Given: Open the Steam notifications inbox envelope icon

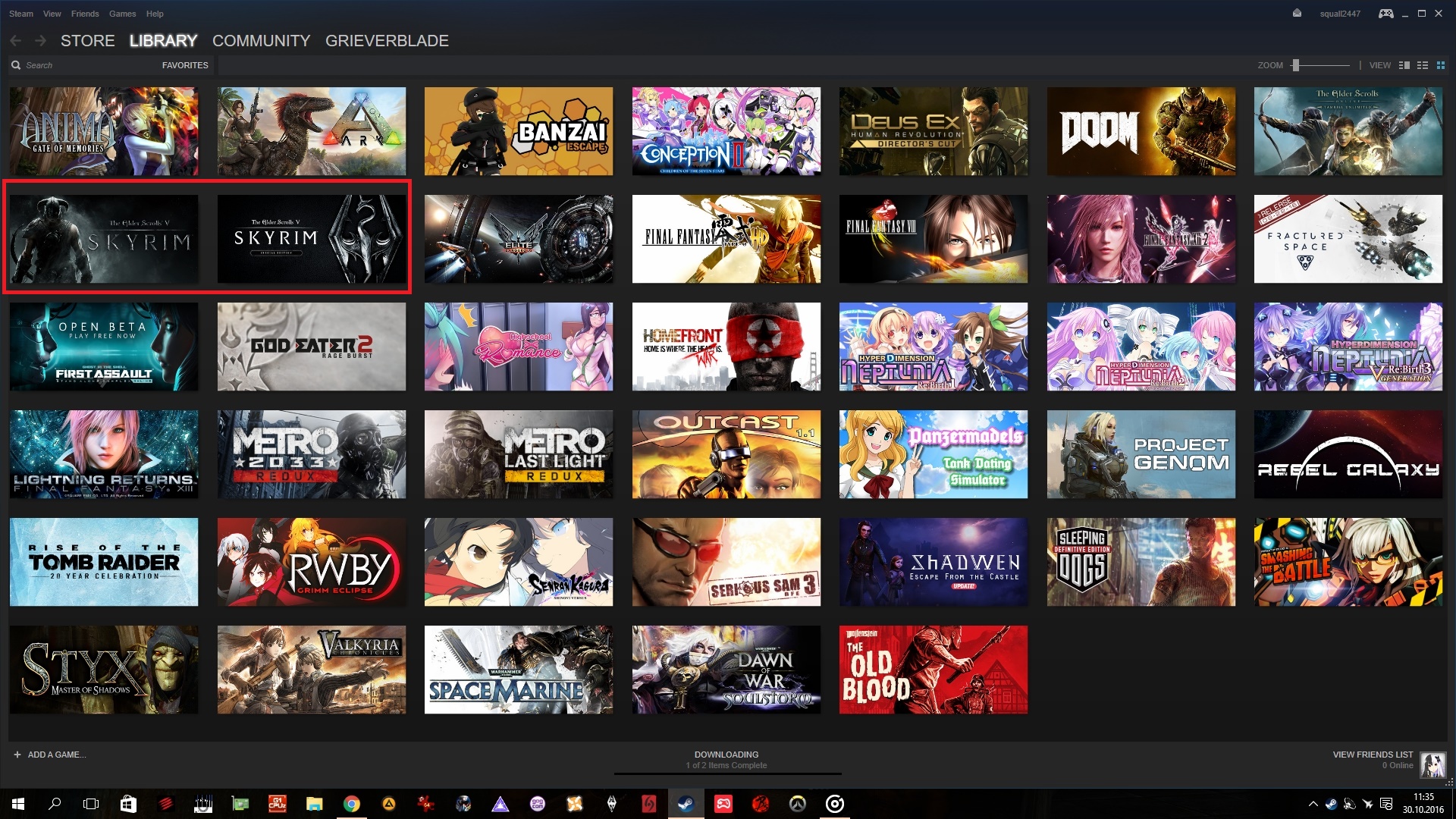Looking at the screenshot, I should tap(1297, 13).
